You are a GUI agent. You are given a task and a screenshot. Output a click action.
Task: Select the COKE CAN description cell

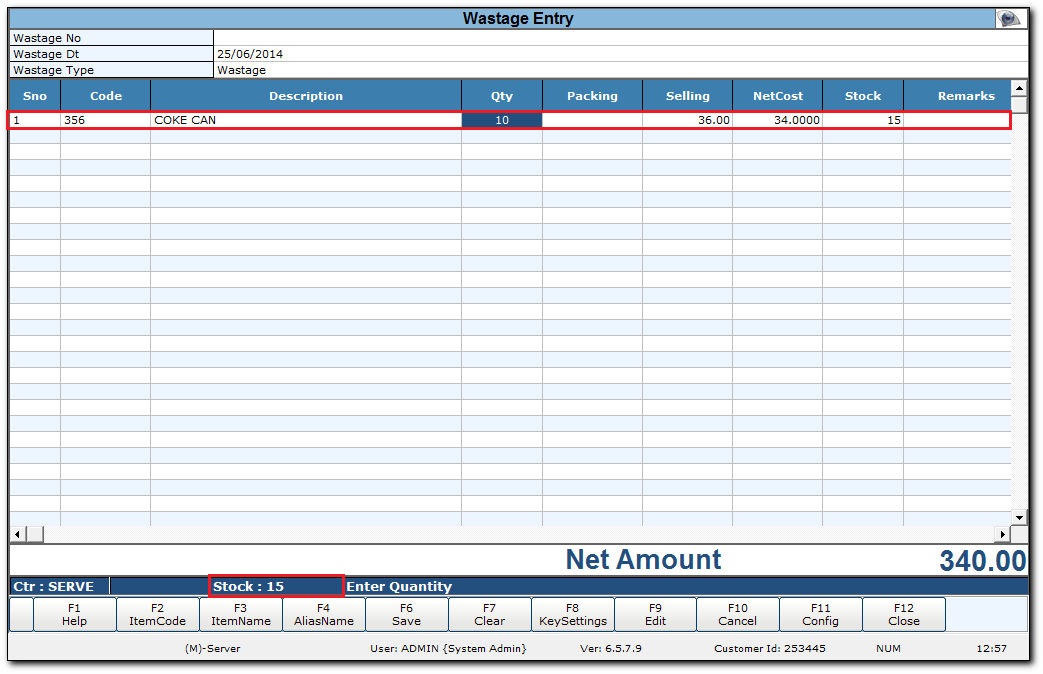click(x=305, y=120)
